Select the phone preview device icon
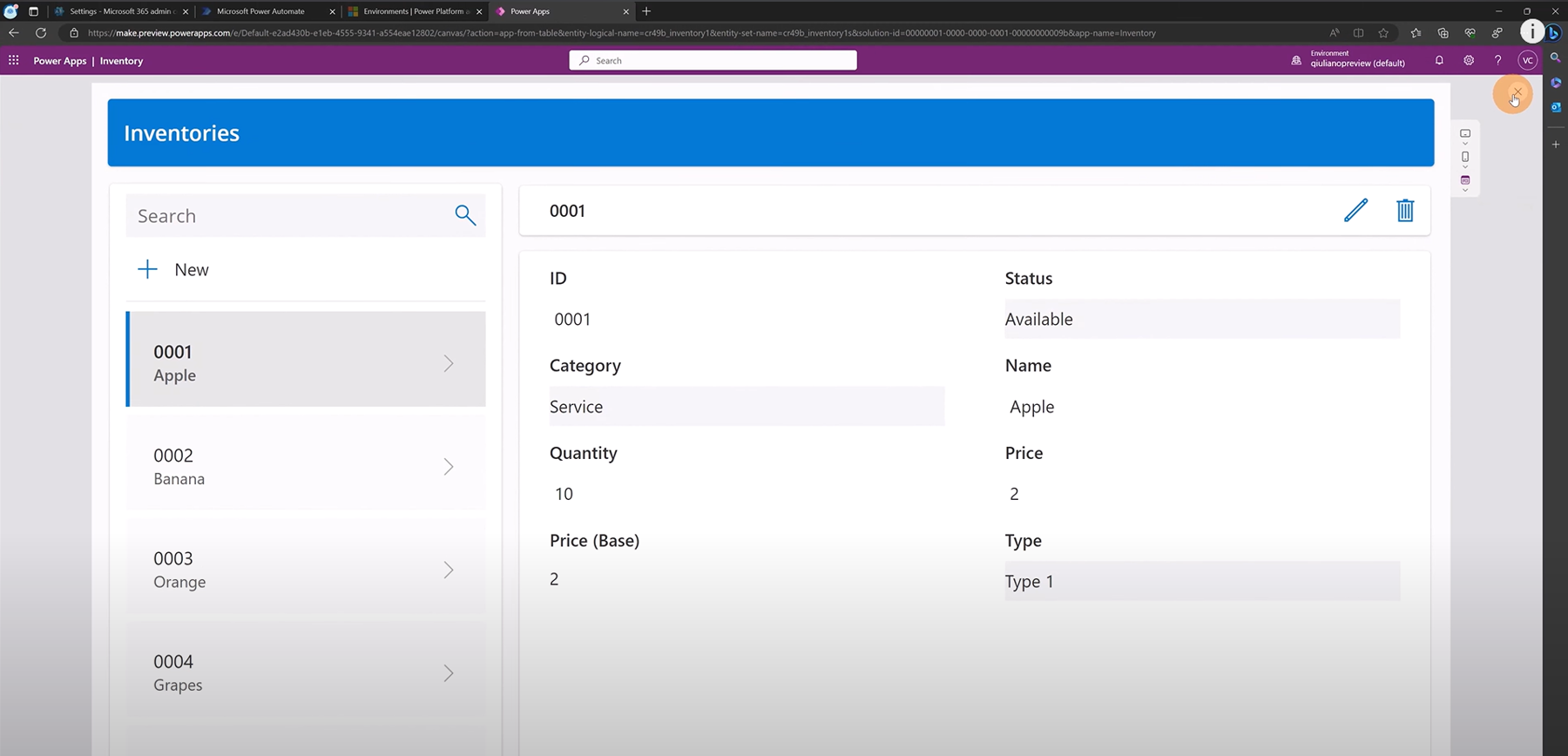The height and width of the screenshot is (756, 1568). [x=1465, y=157]
